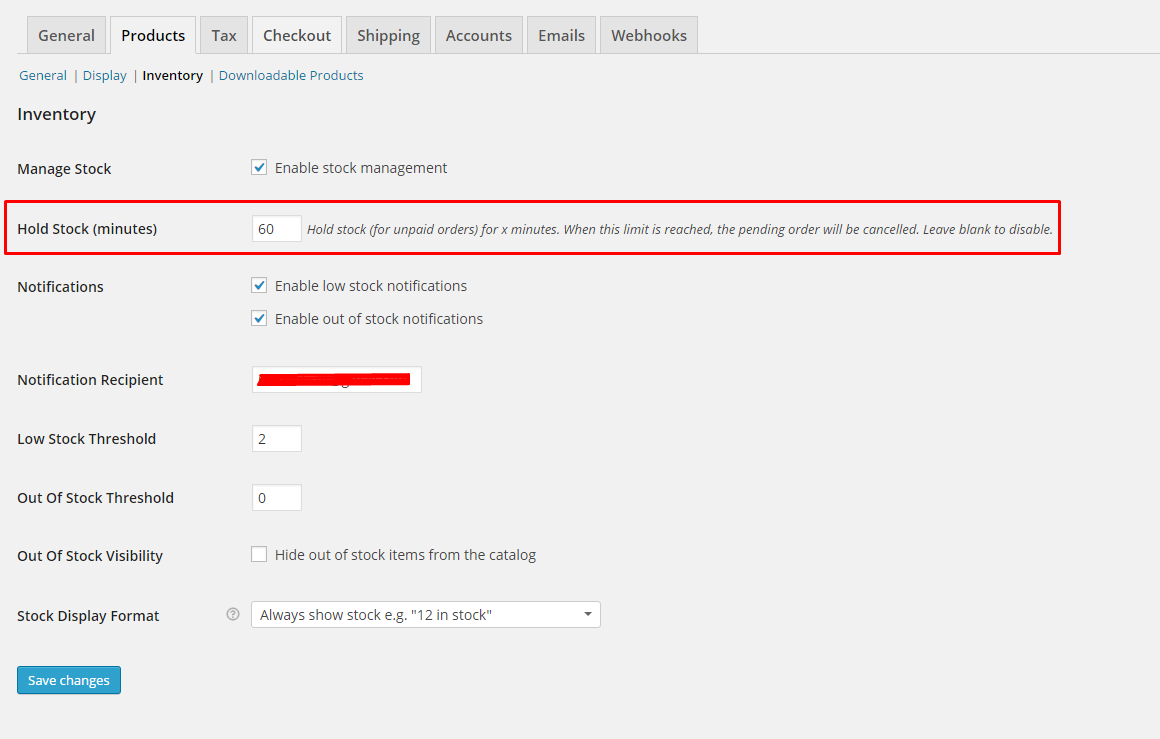The height and width of the screenshot is (739, 1160).
Task: Go to the Display sub-section link
Action: [x=105, y=76]
